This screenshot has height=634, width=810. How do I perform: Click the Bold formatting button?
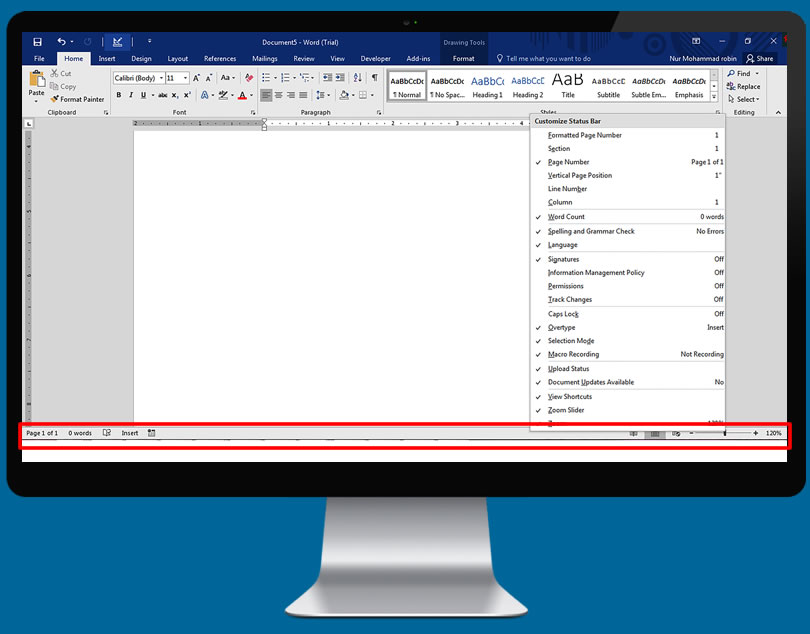(x=118, y=96)
